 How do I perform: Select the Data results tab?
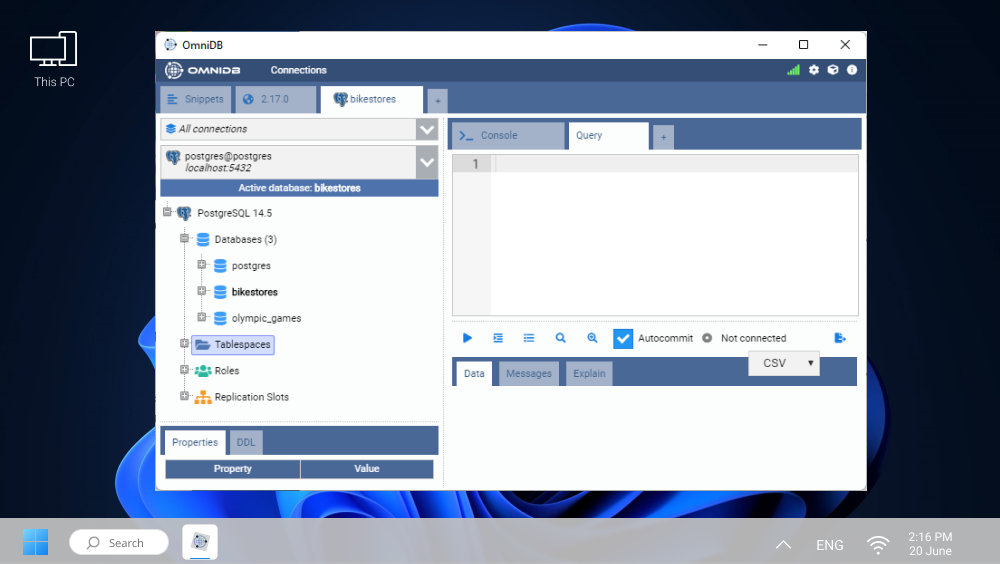coord(474,373)
